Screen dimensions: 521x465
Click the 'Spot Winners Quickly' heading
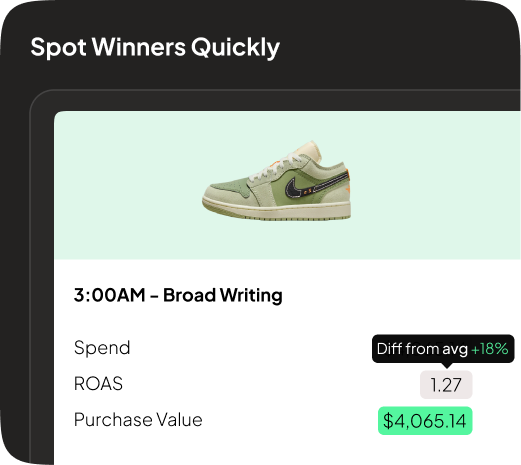pos(155,47)
